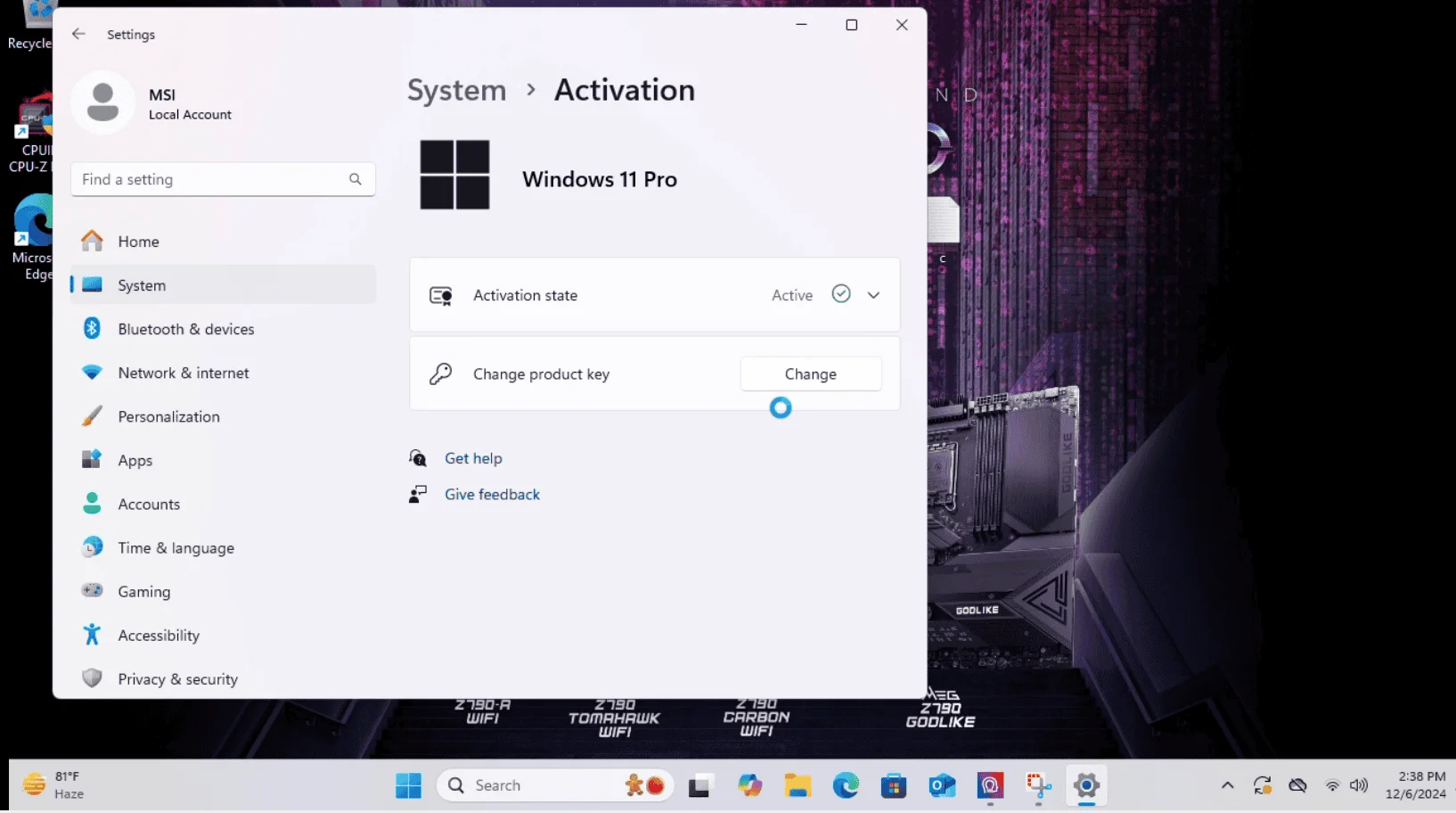Close the Settings window
1456x813 pixels.
tap(902, 25)
